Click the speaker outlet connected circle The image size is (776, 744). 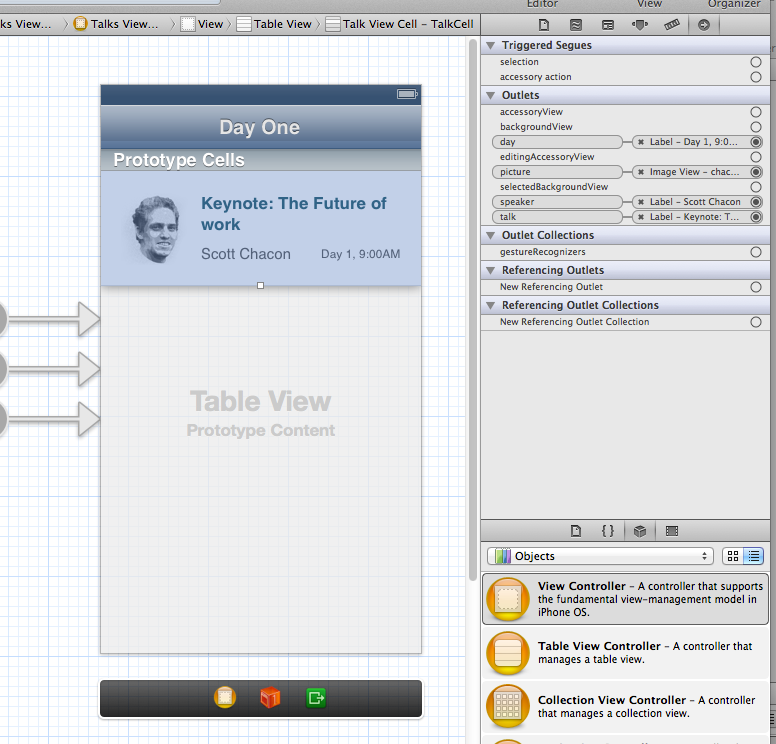point(756,202)
